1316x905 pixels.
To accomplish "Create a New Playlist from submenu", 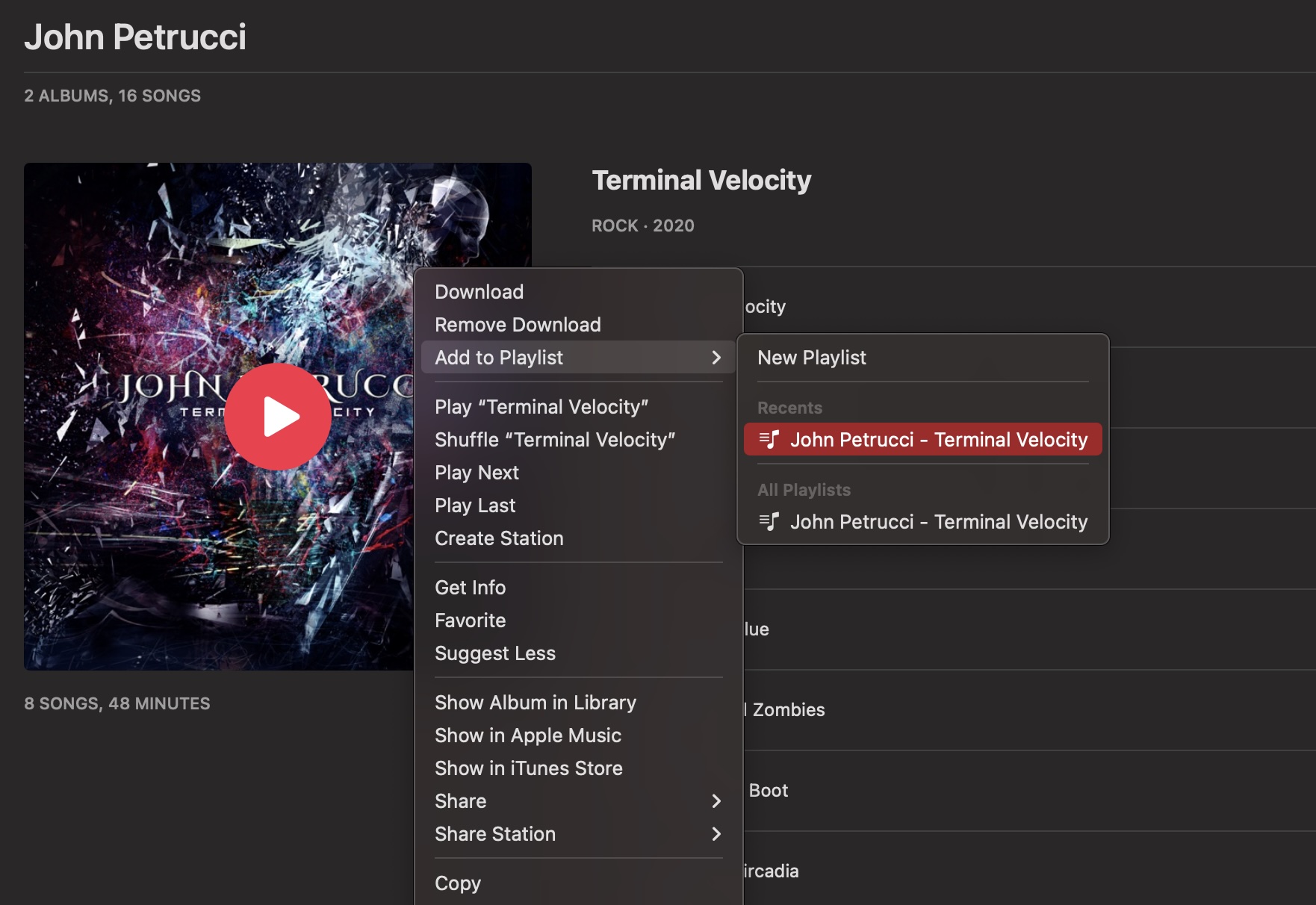I will (923, 358).
